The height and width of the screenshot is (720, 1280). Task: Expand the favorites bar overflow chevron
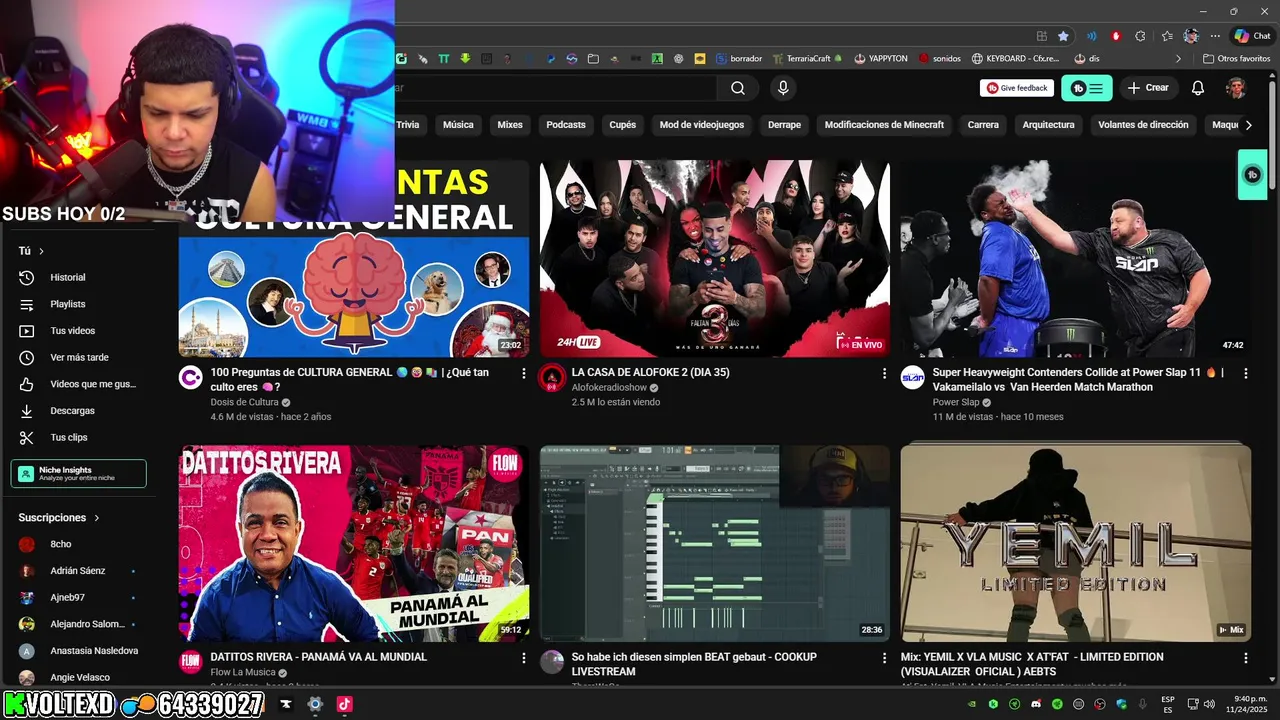pos(1178,59)
